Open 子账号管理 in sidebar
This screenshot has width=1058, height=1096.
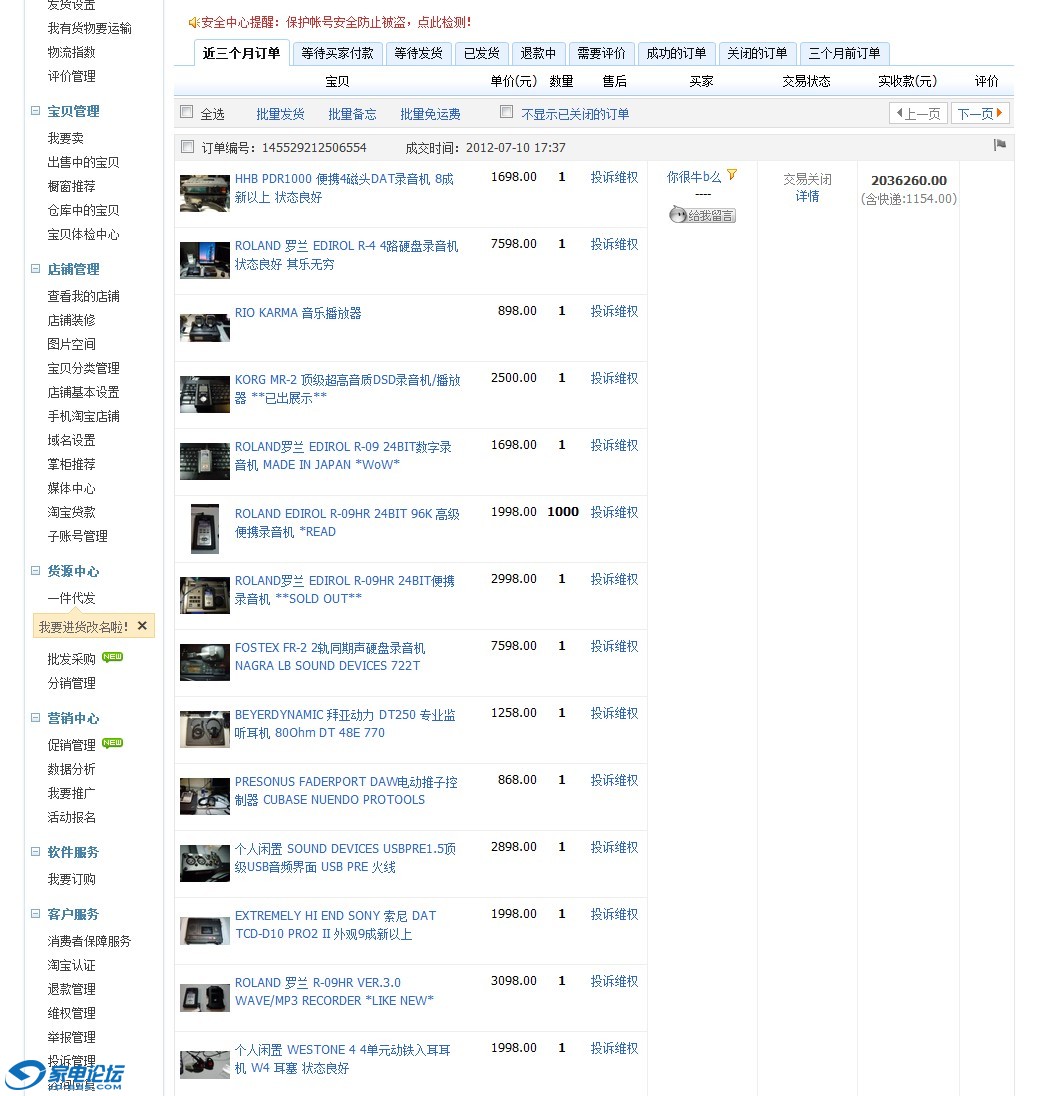pyautogui.click(x=78, y=536)
